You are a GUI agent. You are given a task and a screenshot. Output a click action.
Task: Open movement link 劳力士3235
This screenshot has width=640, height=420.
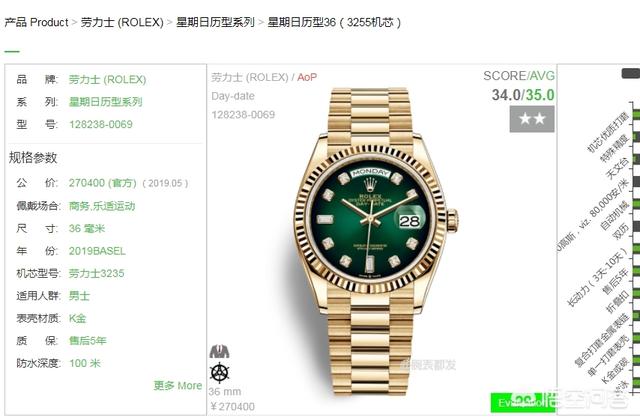[x=96, y=273]
